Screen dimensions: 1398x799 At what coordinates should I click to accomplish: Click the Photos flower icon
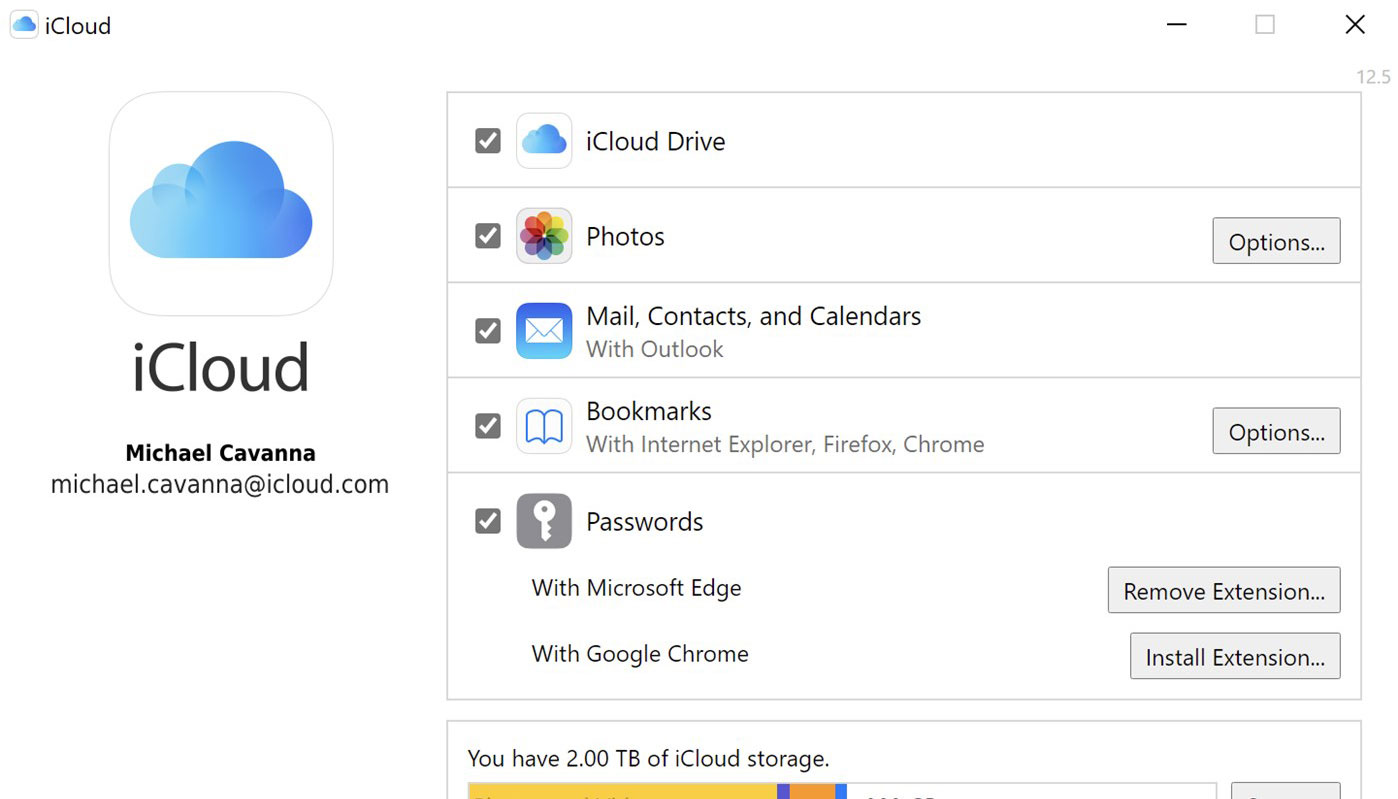pos(544,236)
